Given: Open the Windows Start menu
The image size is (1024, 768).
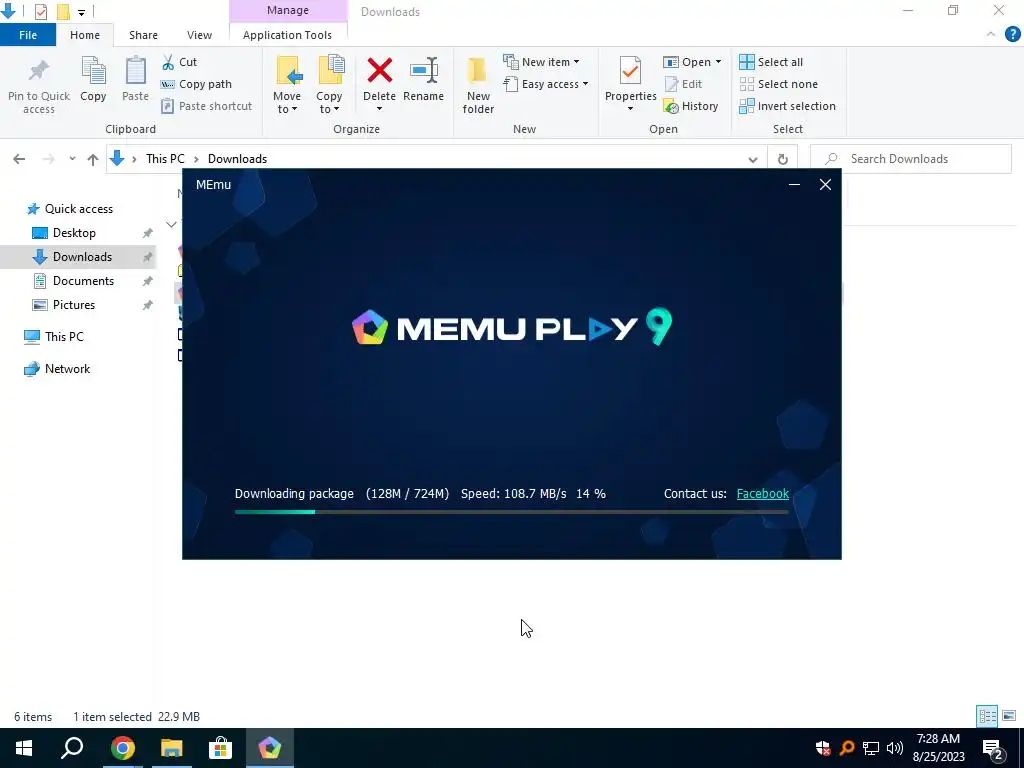Looking at the screenshot, I should point(24,748).
